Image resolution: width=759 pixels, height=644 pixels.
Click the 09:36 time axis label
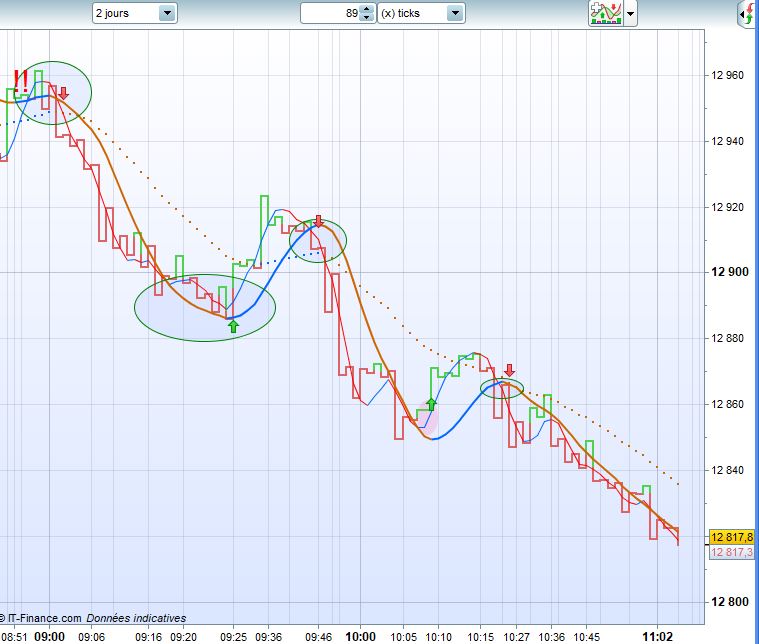[269, 637]
